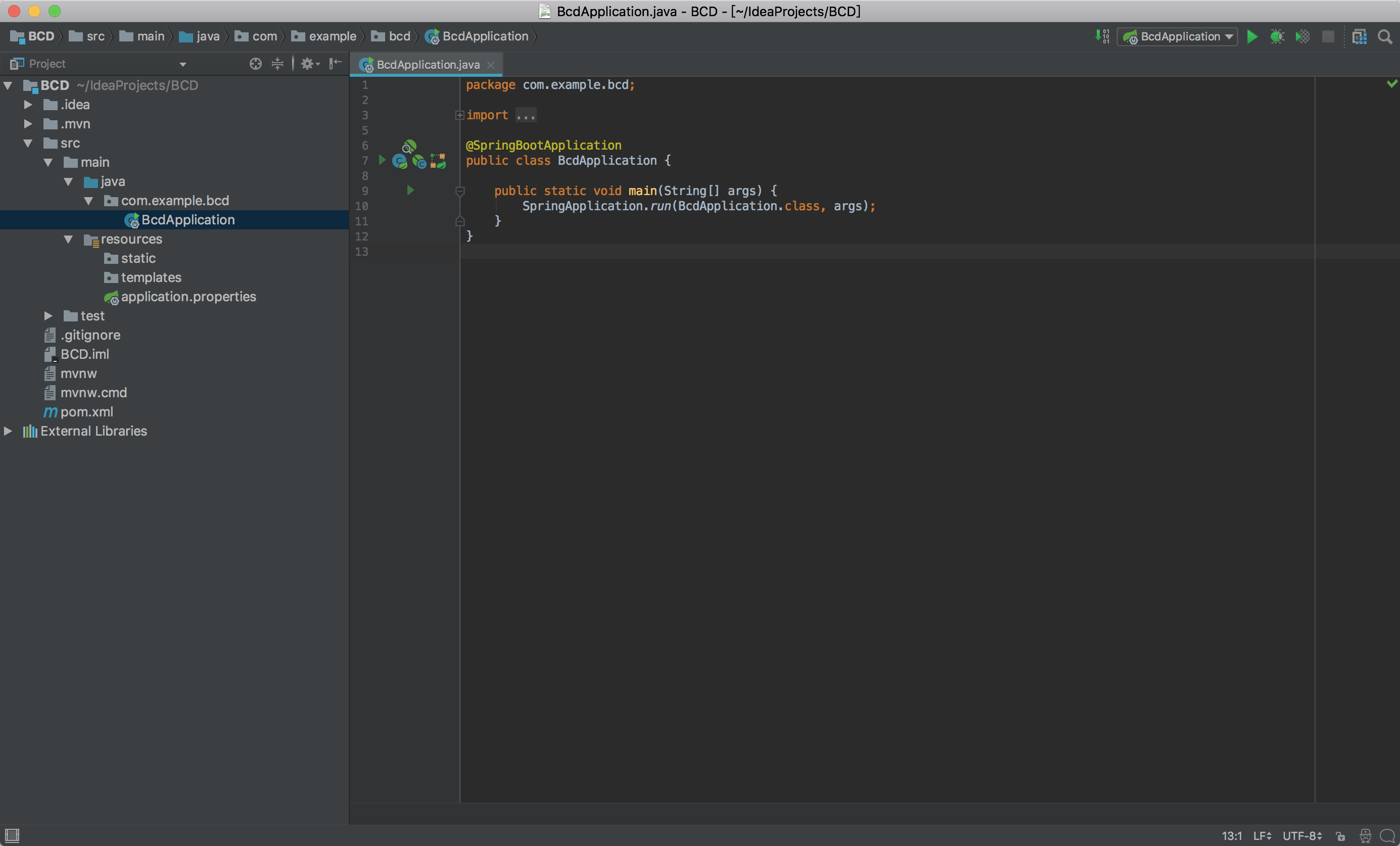Expand the test folder

coord(49,316)
